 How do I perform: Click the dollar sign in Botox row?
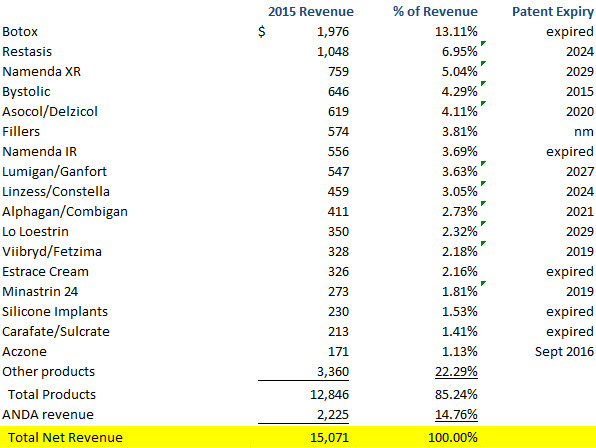click(262, 32)
